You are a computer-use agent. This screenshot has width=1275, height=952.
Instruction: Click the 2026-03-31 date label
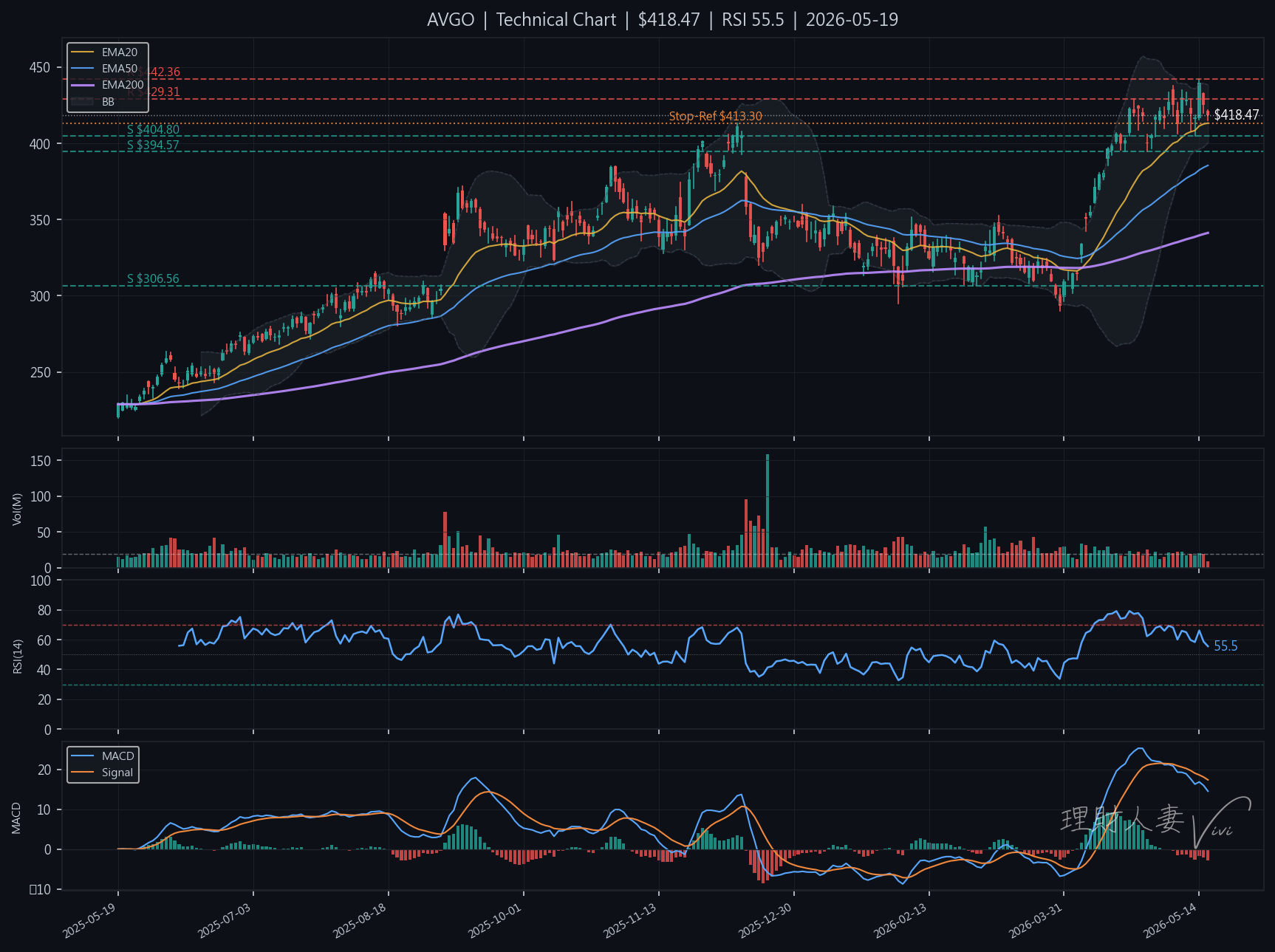tap(1036, 921)
